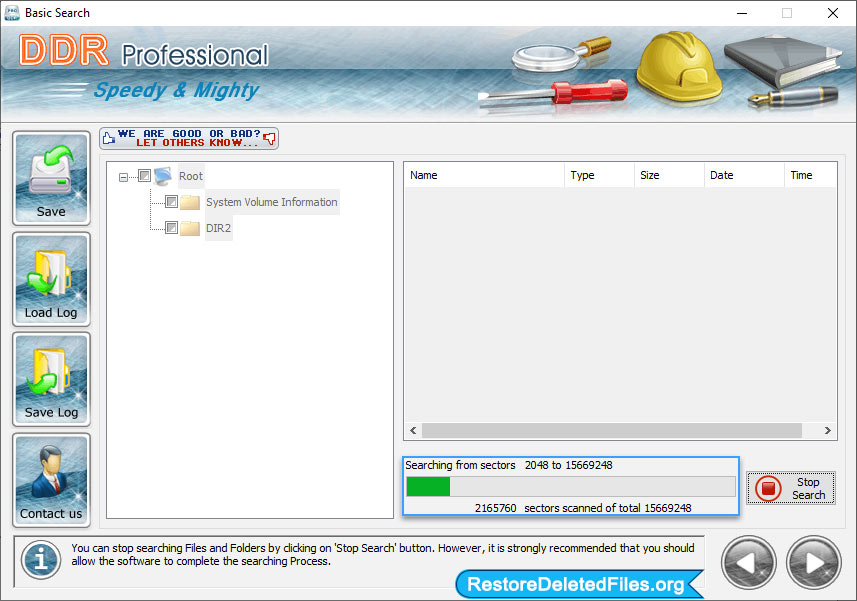Screen dimensions: 857x601
Task: Sort by the Size column header
Action: [669, 175]
